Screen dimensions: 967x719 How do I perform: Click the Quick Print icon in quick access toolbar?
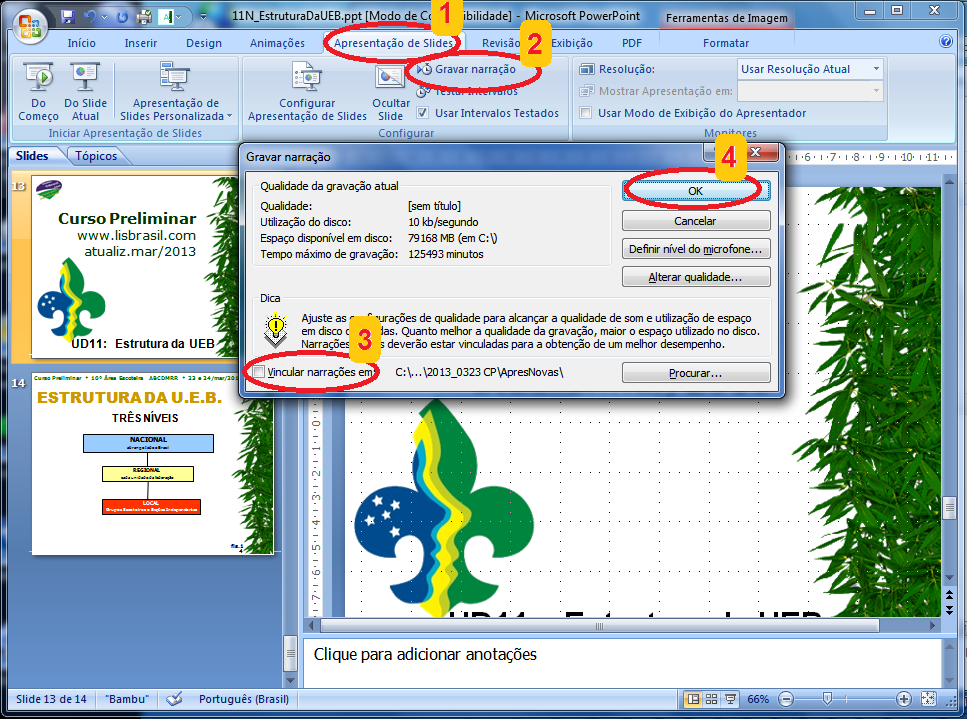(x=144, y=16)
